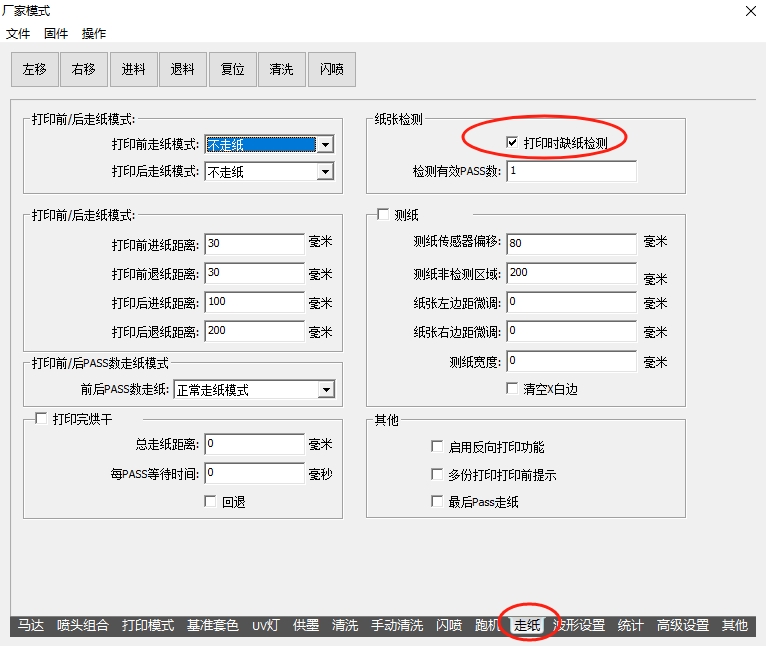The image size is (766, 646).
Task: Switch to the 高级设置 tab
Action: [682, 625]
